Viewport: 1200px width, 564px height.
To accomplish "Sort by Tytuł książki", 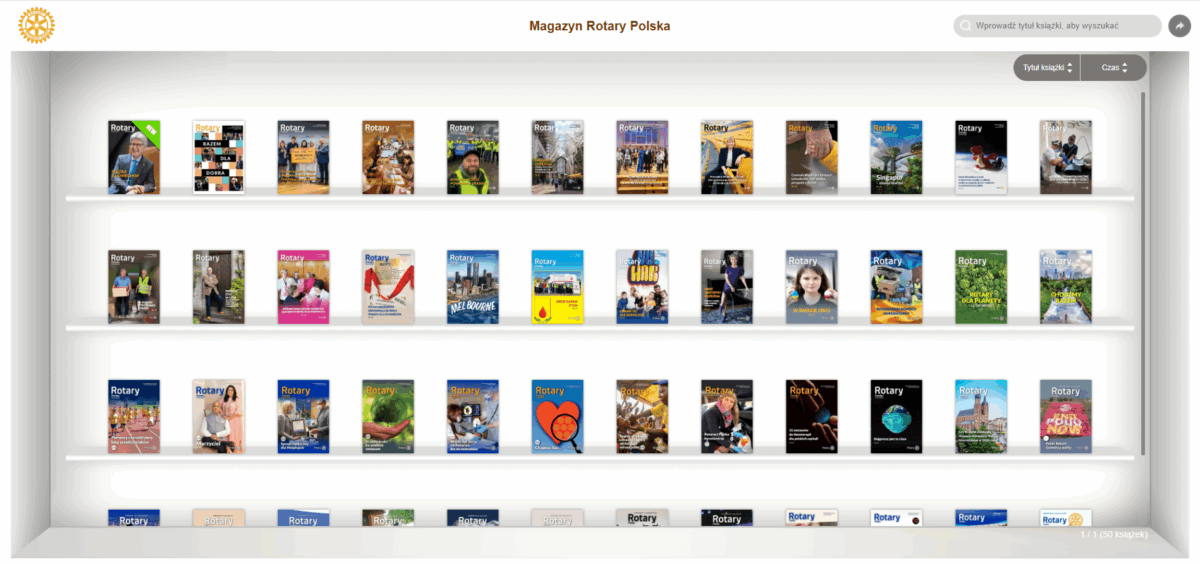I will point(1046,68).
